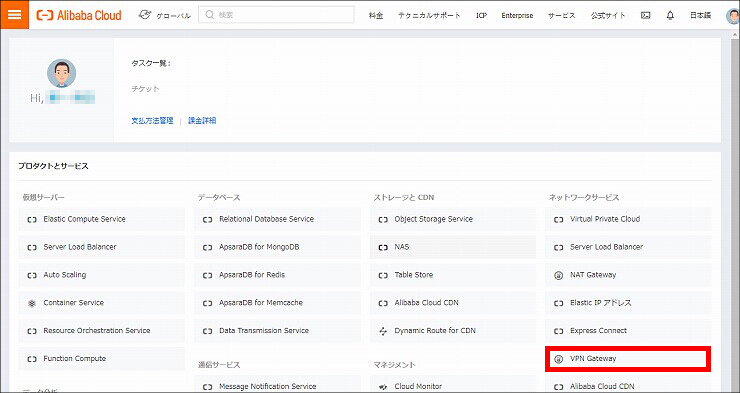This screenshot has width=740, height=393.
Task: Click into the 検索 search field
Action: click(x=276, y=15)
